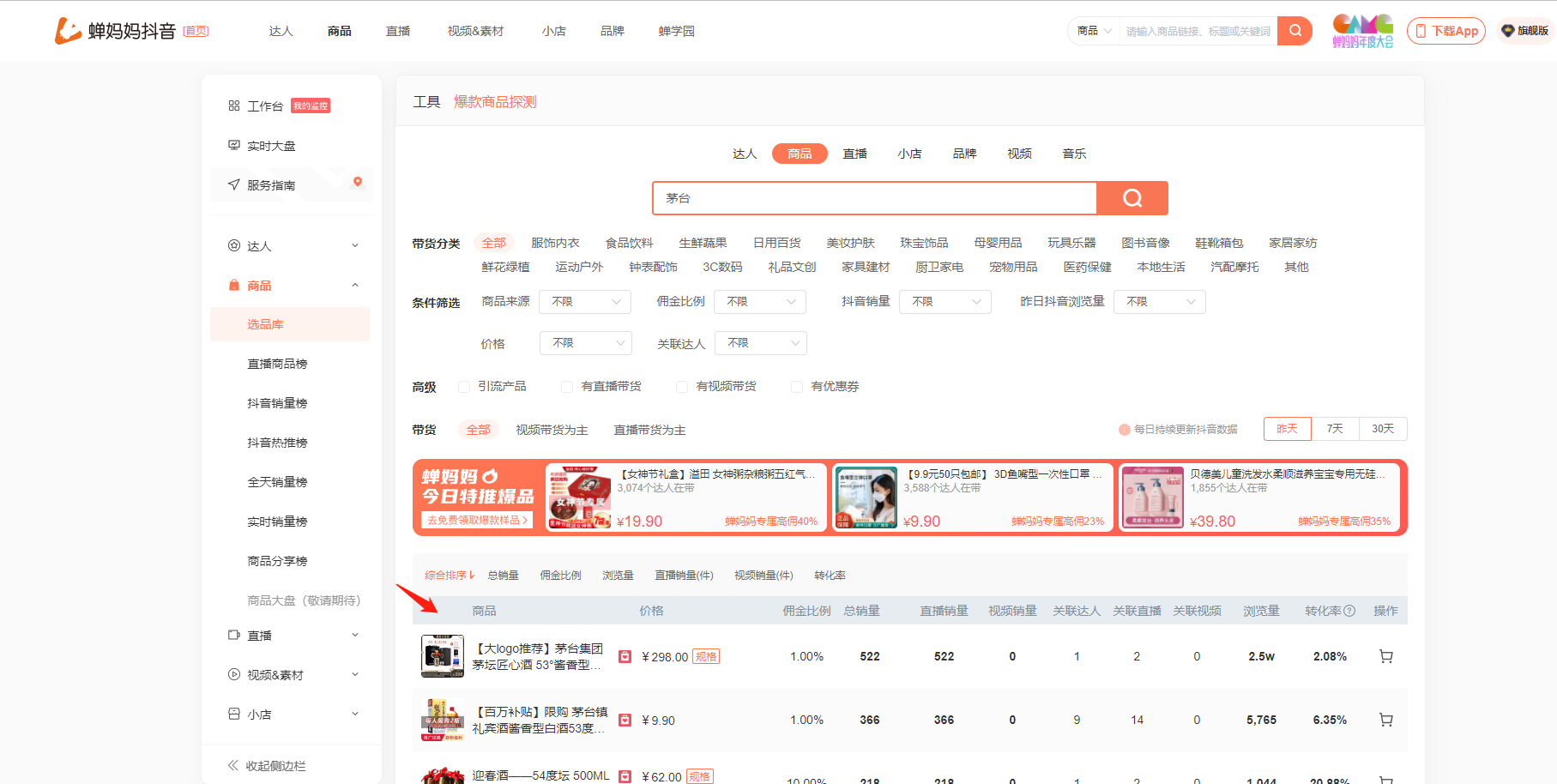
Task: Open the 贝德美儿童洗发水 promoted product card
Action: tap(1259, 498)
